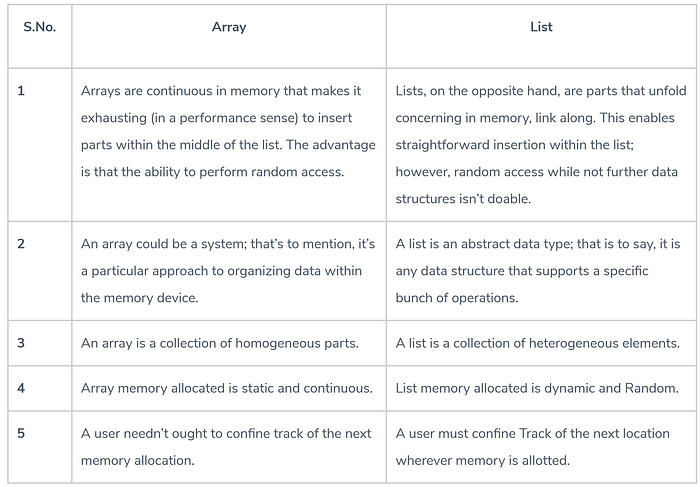Viewport: 700px width, 487px height.
Task: Click the 'A list is an abstract data type' cell
Action: click(x=541, y=271)
